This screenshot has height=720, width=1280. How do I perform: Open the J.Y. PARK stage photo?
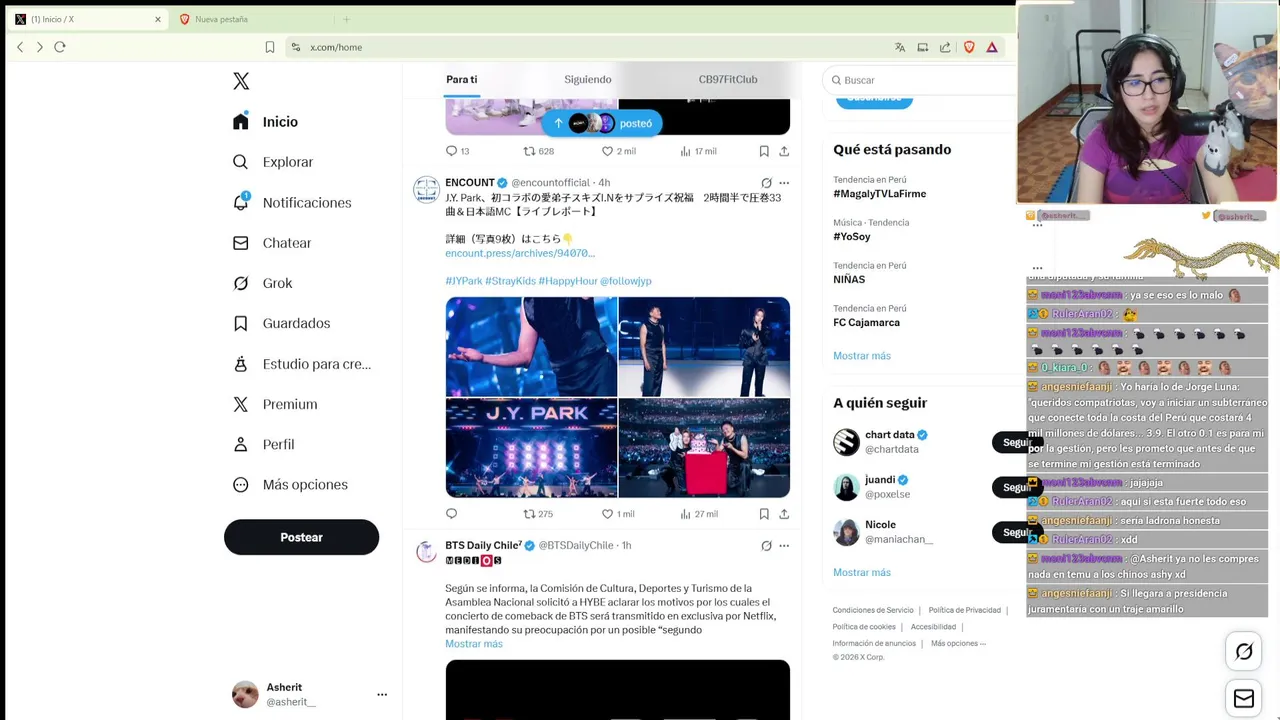click(x=531, y=448)
